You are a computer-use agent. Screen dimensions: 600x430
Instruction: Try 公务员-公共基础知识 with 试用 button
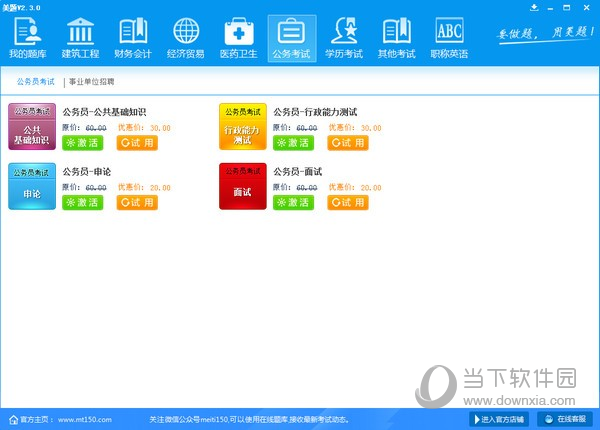click(137, 143)
